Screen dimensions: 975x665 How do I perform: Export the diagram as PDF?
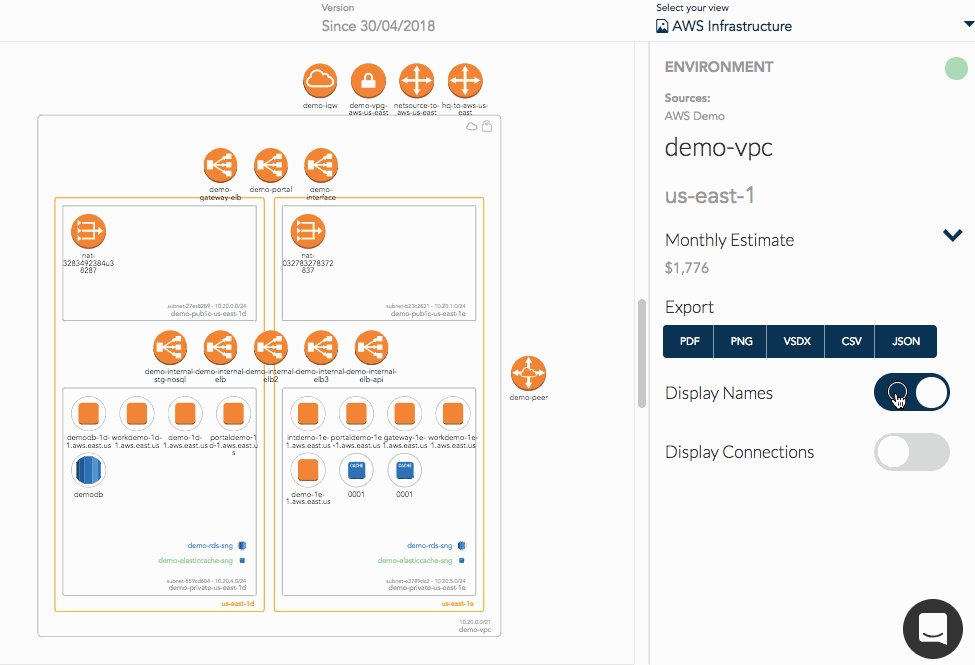pos(689,342)
